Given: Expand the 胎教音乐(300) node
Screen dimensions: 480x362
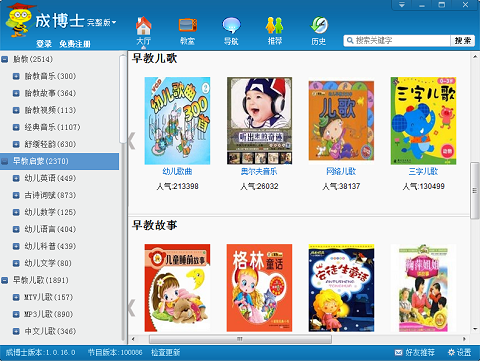Looking at the screenshot, I should coord(16,76).
